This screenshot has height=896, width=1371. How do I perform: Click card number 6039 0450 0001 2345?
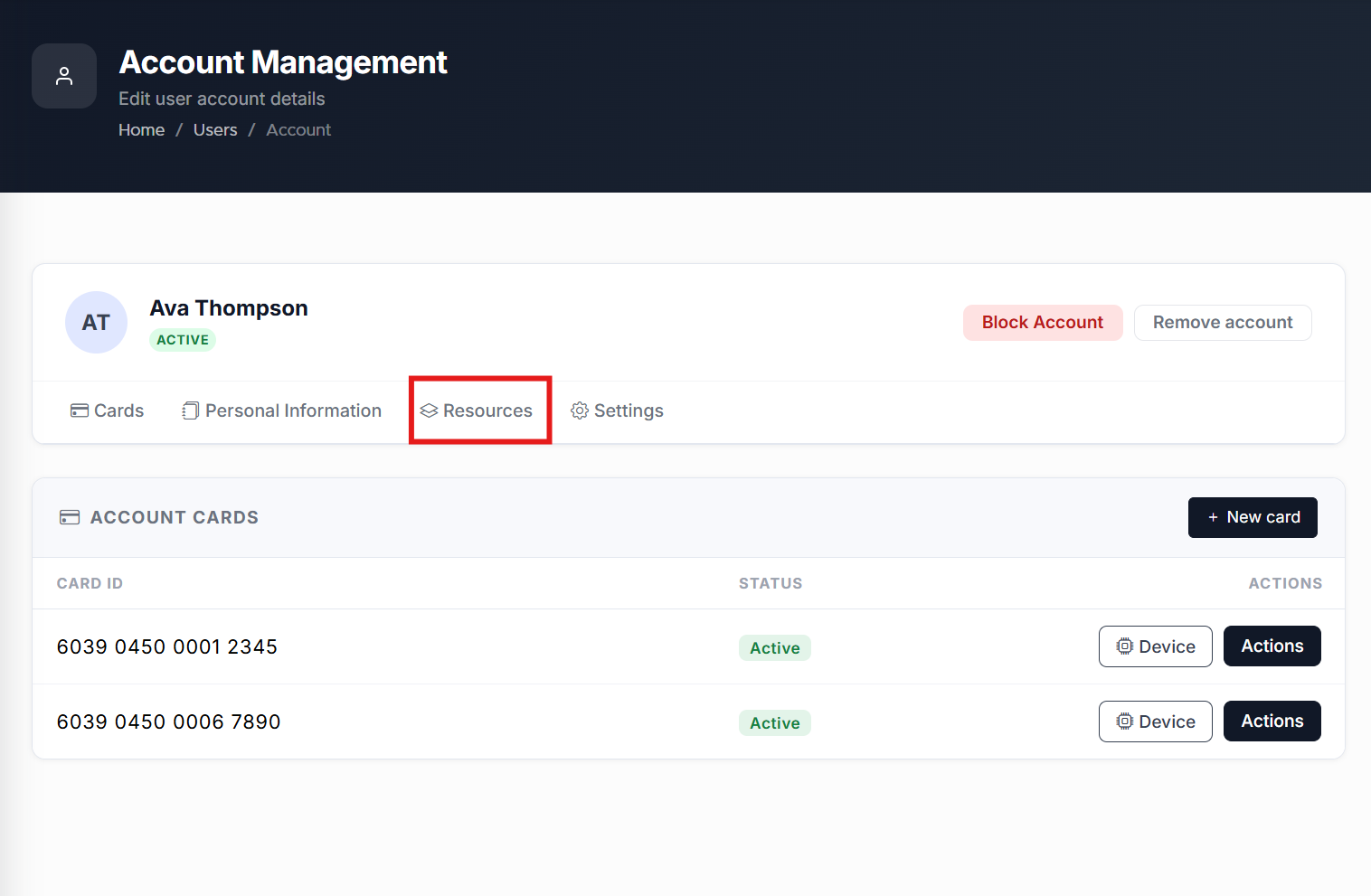pyautogui.click(x=167, y=647)
